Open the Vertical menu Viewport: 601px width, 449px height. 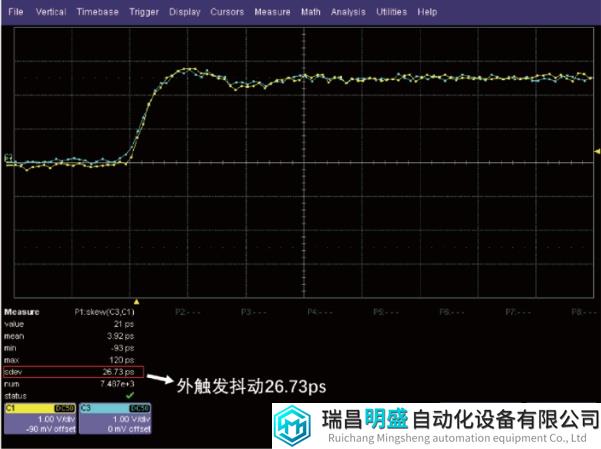pyautogui.click(x=52, y=12)
